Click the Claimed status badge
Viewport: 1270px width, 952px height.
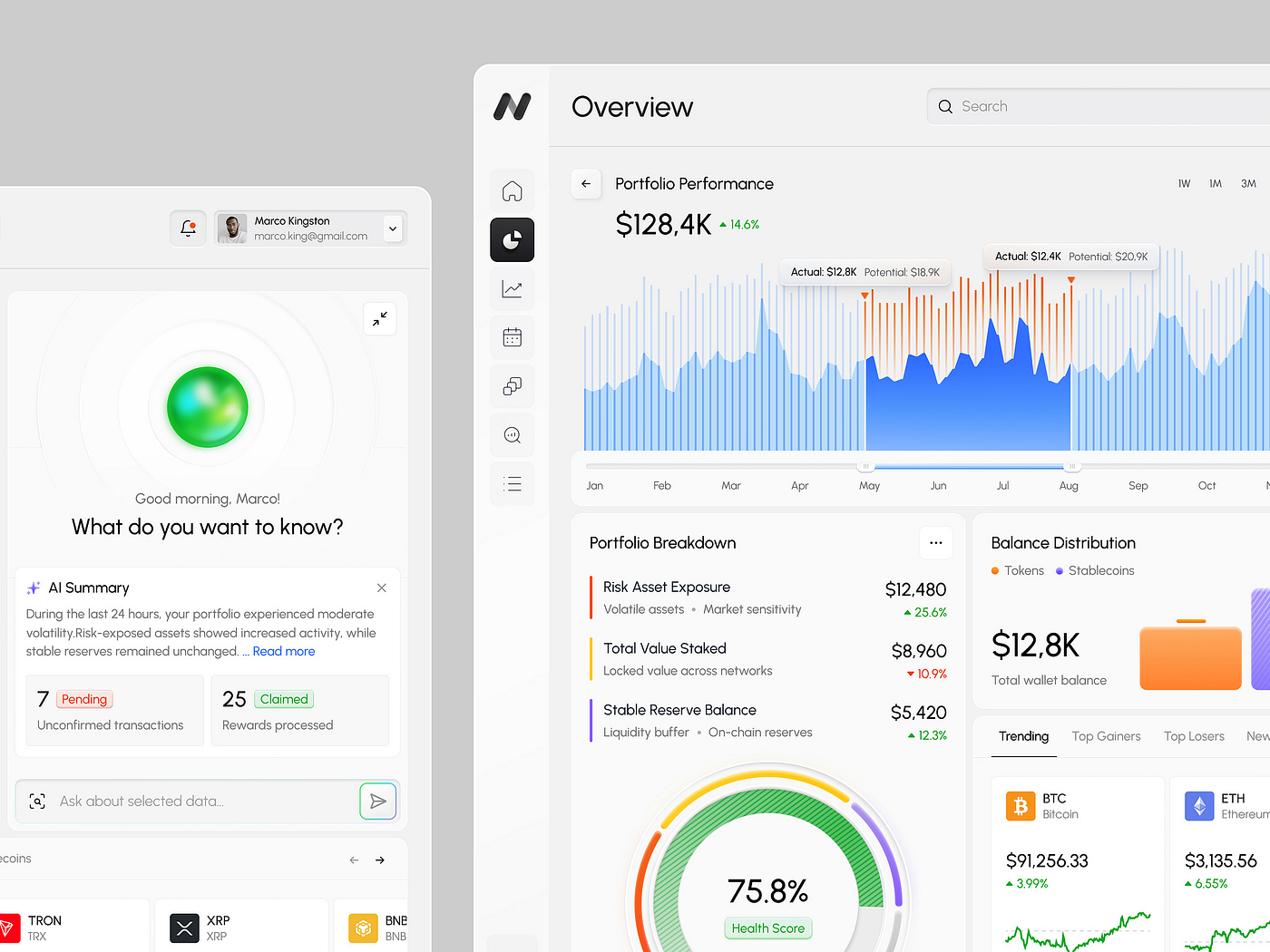(284, 699)
